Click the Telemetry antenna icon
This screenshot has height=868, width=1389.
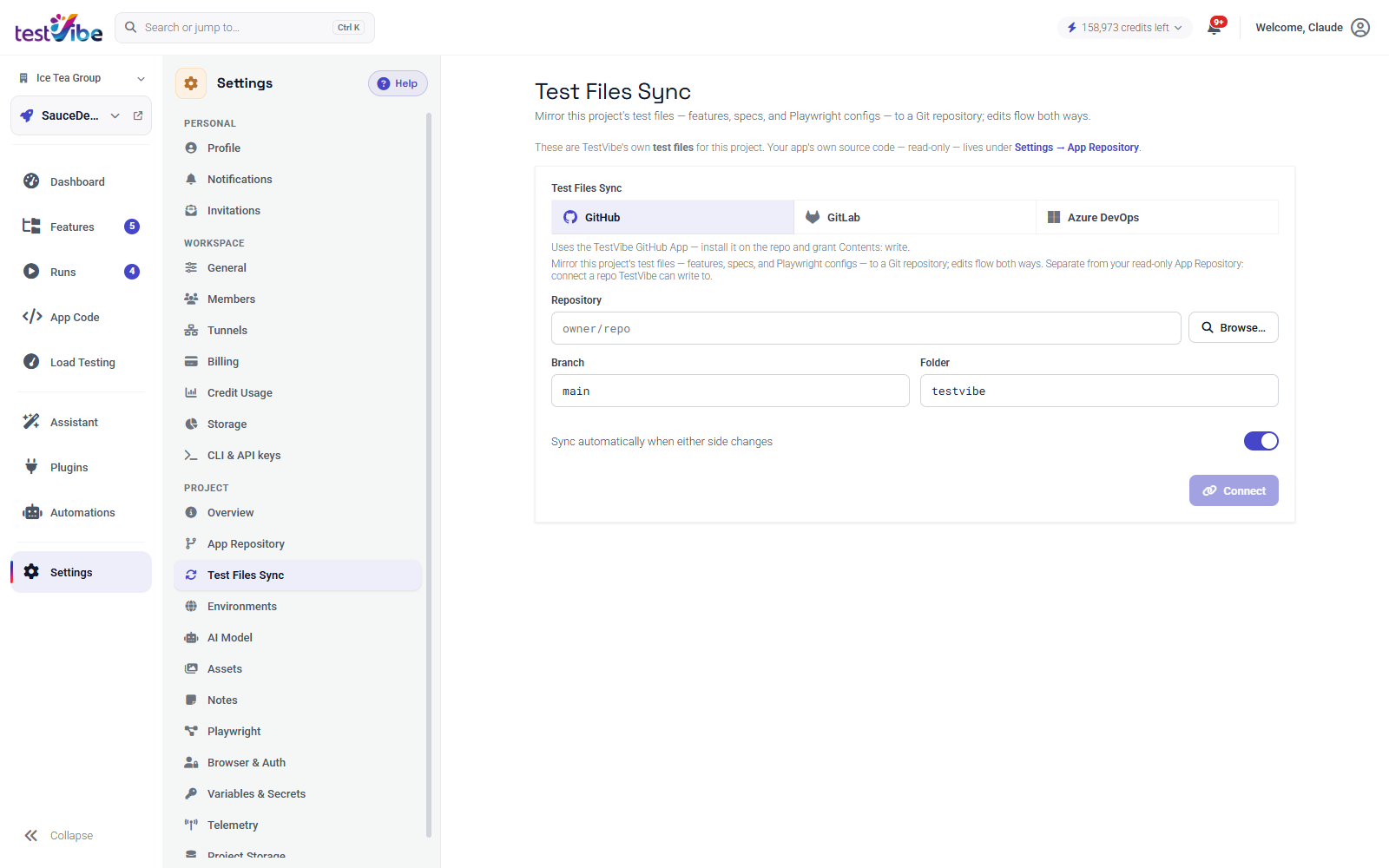tap(191, 825)
